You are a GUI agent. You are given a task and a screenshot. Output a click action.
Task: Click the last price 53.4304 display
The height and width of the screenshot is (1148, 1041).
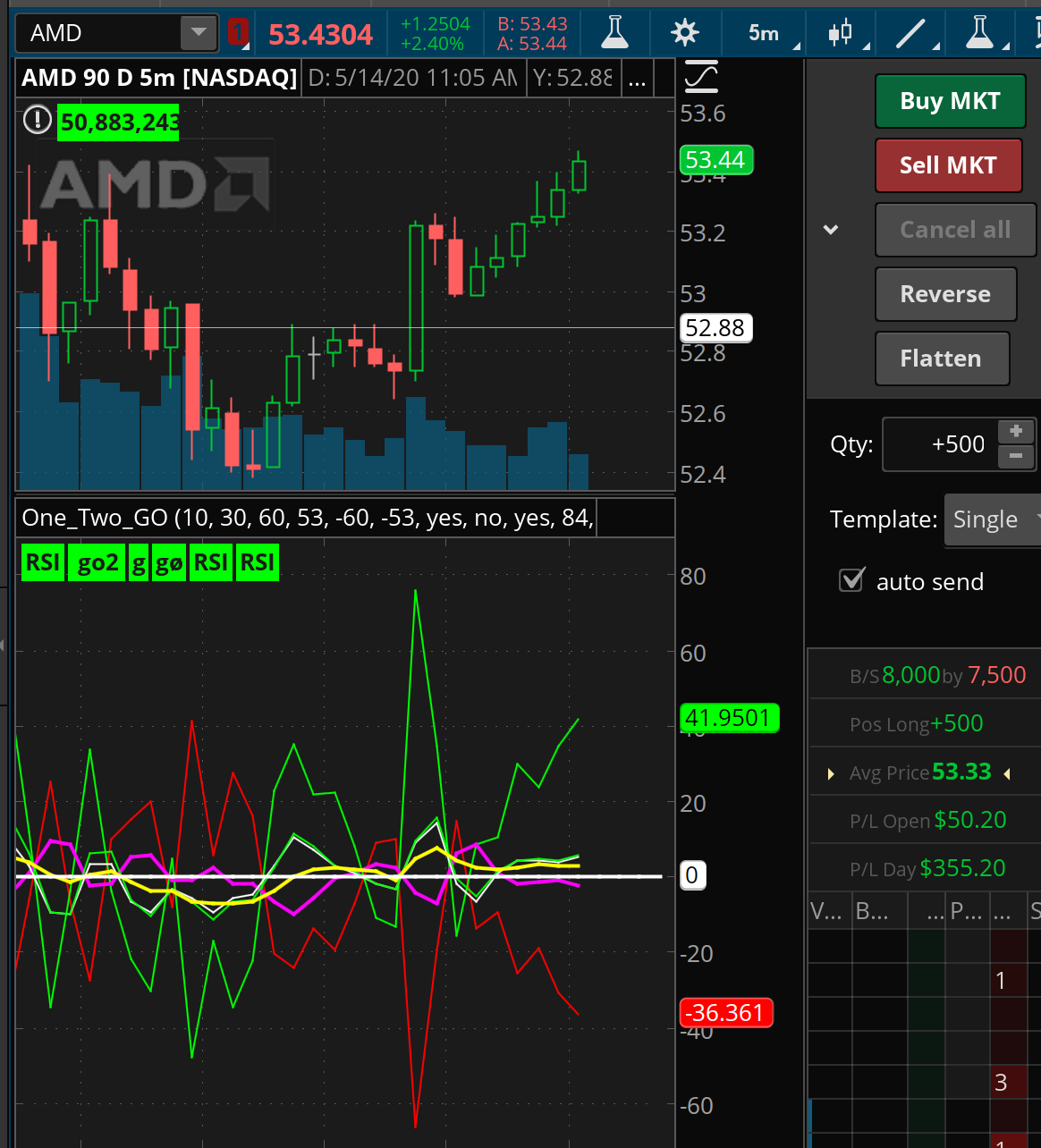[320, 35]
